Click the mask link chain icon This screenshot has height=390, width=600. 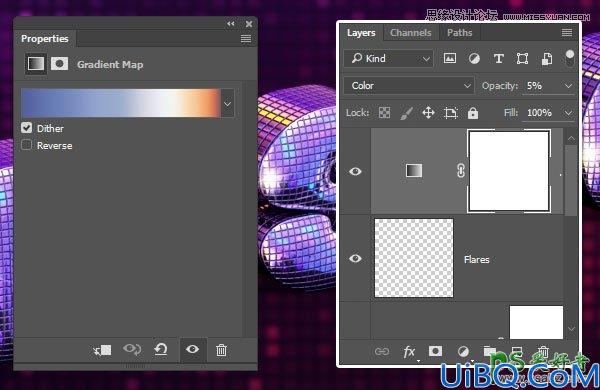point(461,171)
